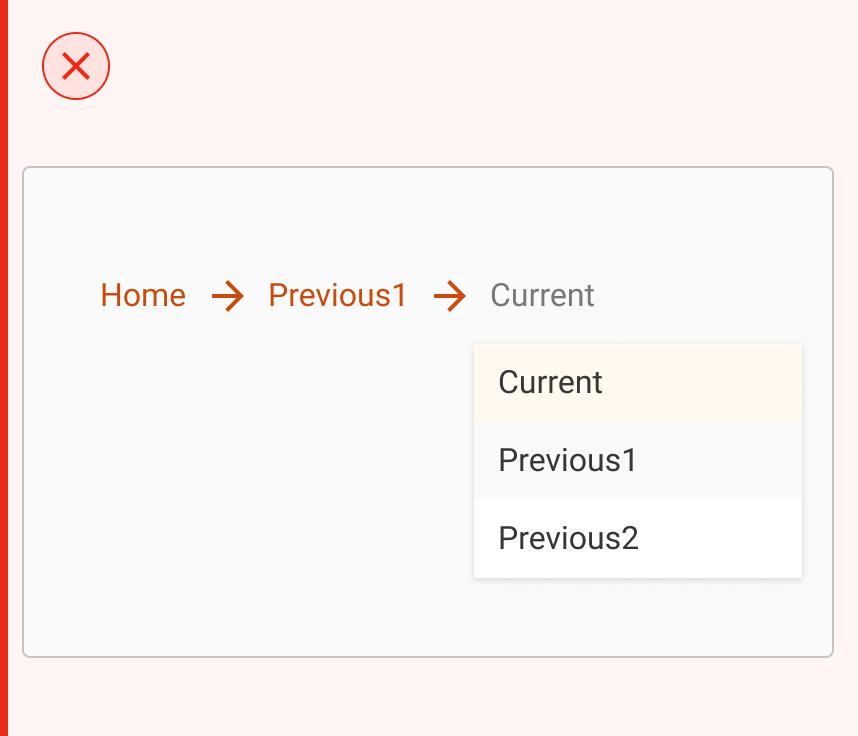Open the Previous1 breadcrumb link
Image resolution: width=858 pixels, height=736 pixels.
click(x=338, y=296)
